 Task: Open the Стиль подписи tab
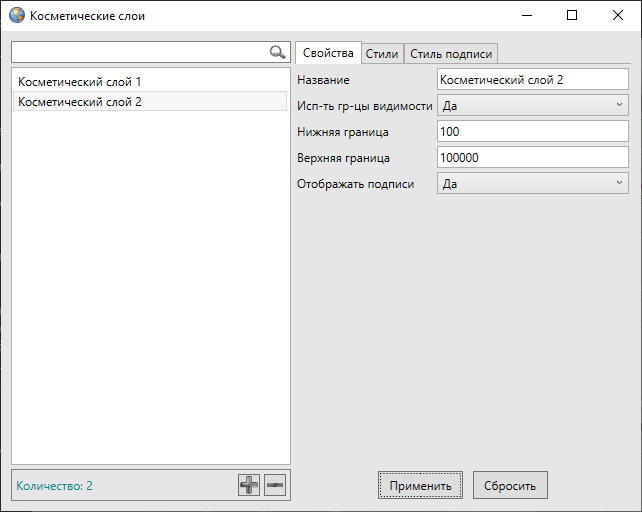(451, 54)
